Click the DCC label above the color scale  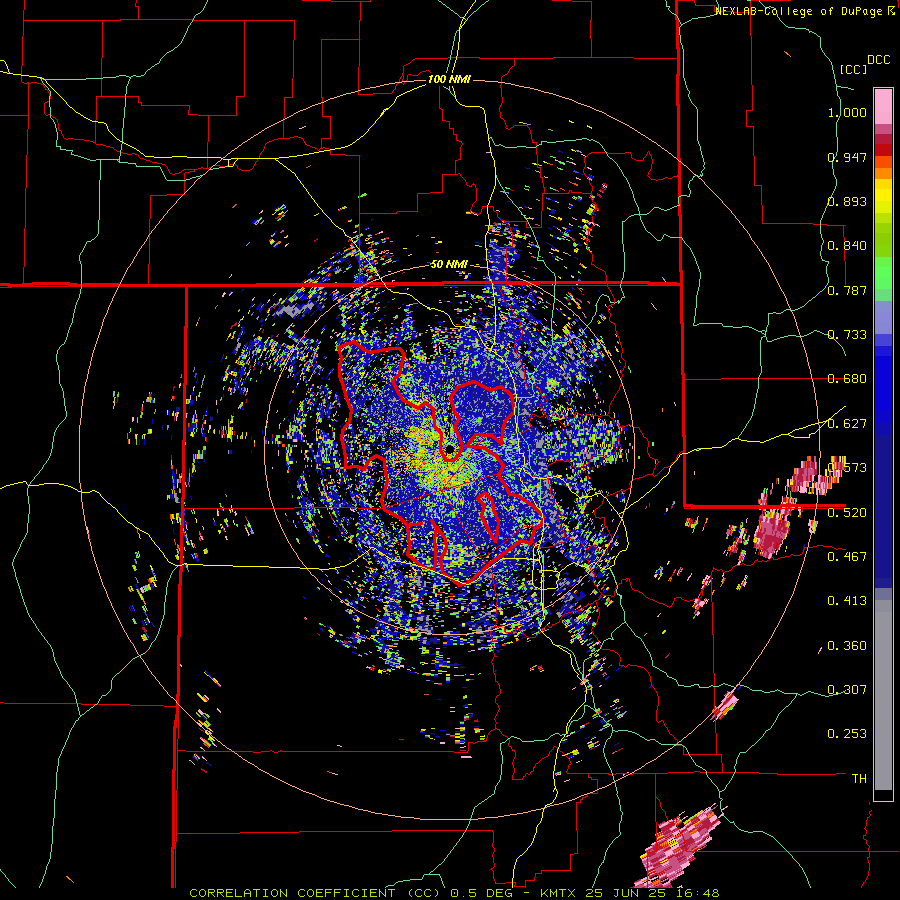[878, 60]
